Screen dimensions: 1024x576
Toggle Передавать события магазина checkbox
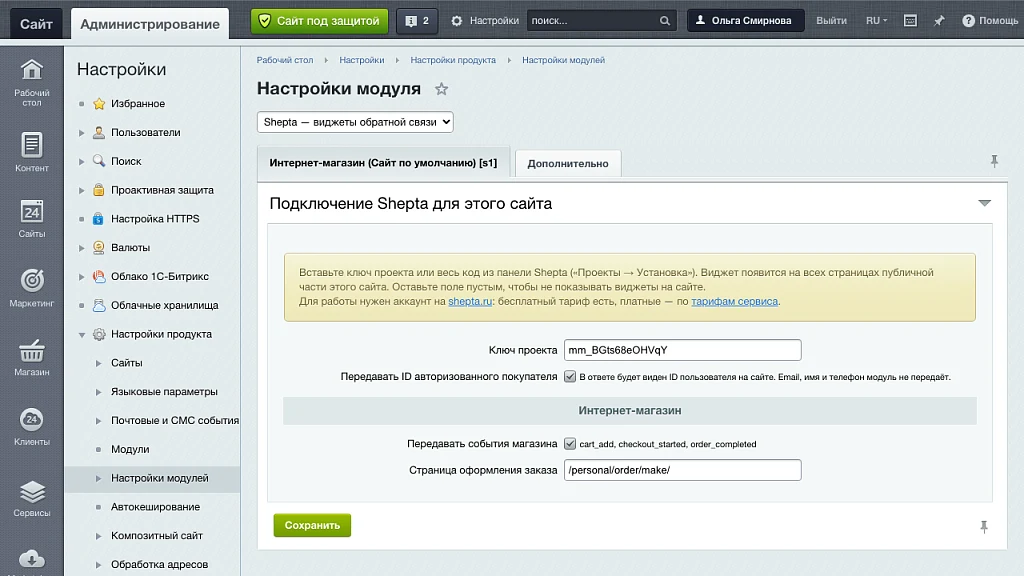[570, 443]
